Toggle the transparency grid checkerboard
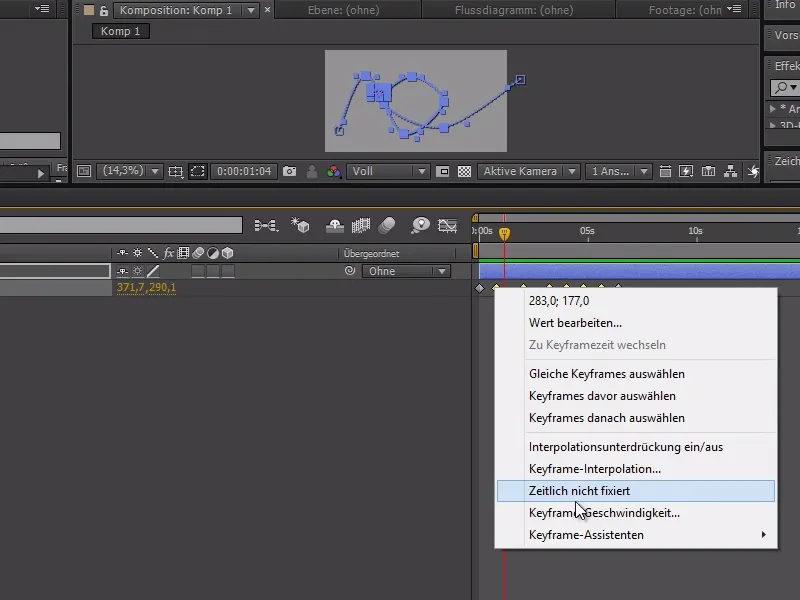This screenshot has width=800, height=600. click(464, 171)
